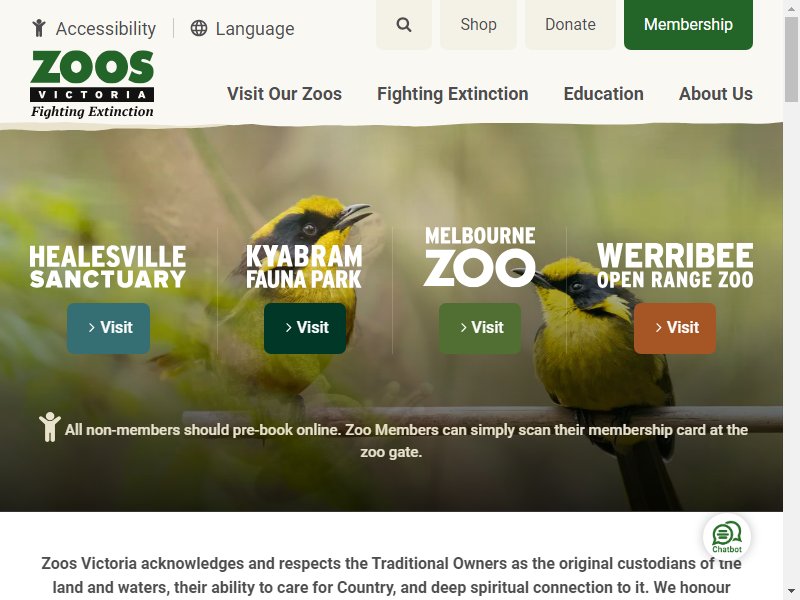Visit Healesville Sanctuary via teal button

click(108, 328)
